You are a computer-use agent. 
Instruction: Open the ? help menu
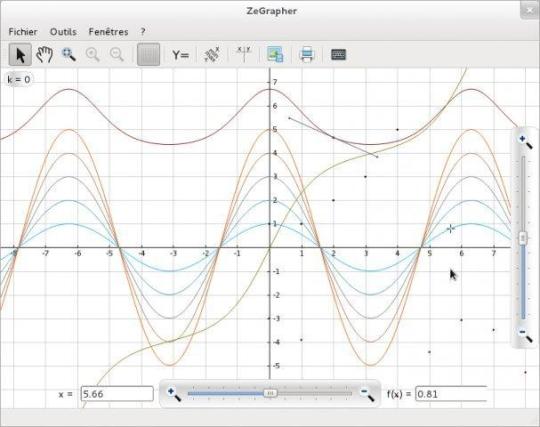[143, 32]
